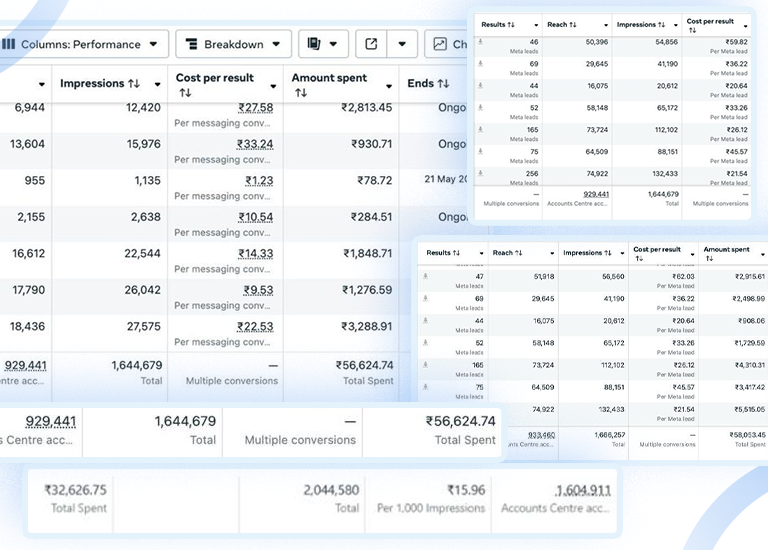Open Cost per result column menu arrow
Image resolution: width=768 pixels, height=550 pixels.
(273, 85)
